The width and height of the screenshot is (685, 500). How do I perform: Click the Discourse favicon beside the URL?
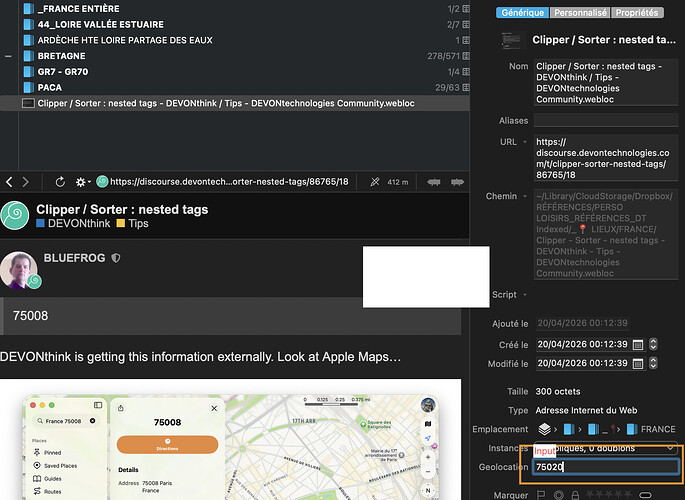pyautogui.click(x=102, y=181)
